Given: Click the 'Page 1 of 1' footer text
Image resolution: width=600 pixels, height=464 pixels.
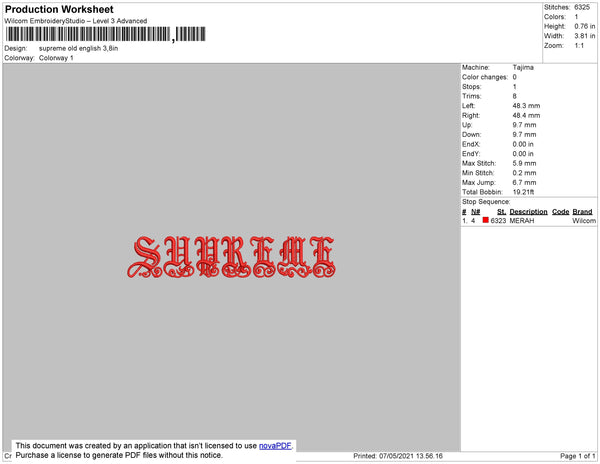Looking at the screenshot, I should [577, 456].
